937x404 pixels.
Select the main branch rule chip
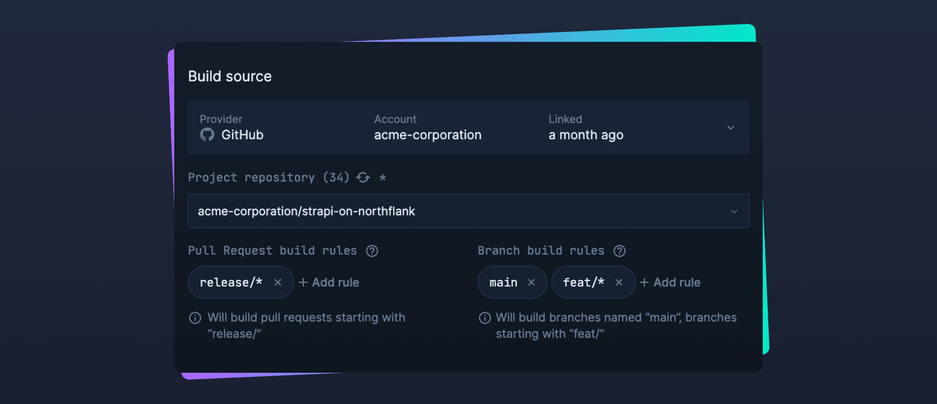point(512,282)
